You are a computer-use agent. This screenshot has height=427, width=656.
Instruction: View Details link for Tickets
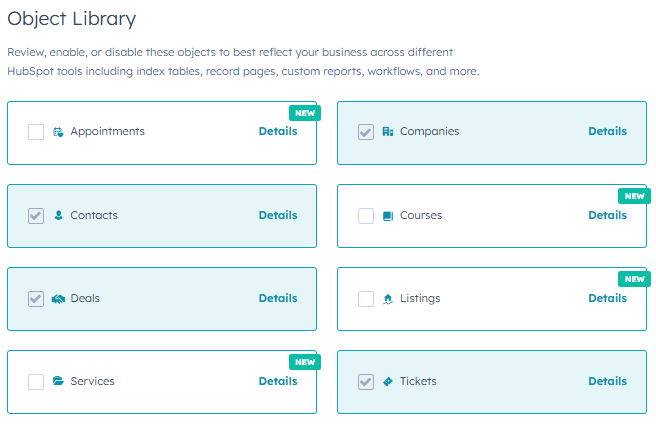pyautogui.click(x=607, y=381)
